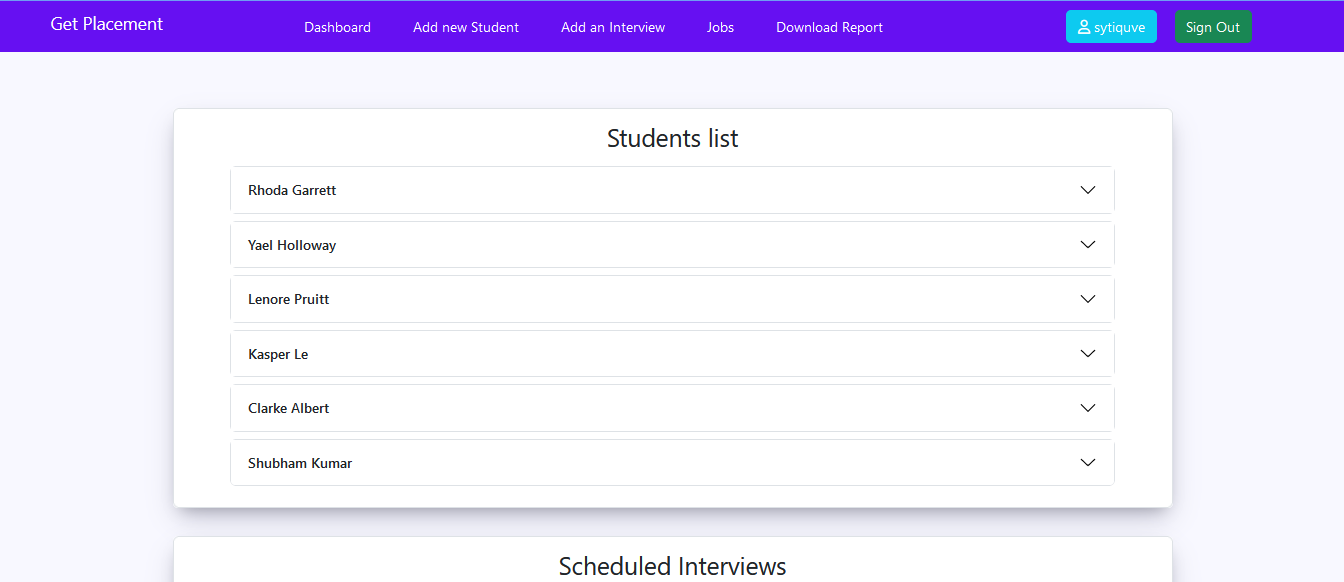The image size is (1344, 582).
Task: Select the Yael Holloway student name
Action: click(292, 245)
